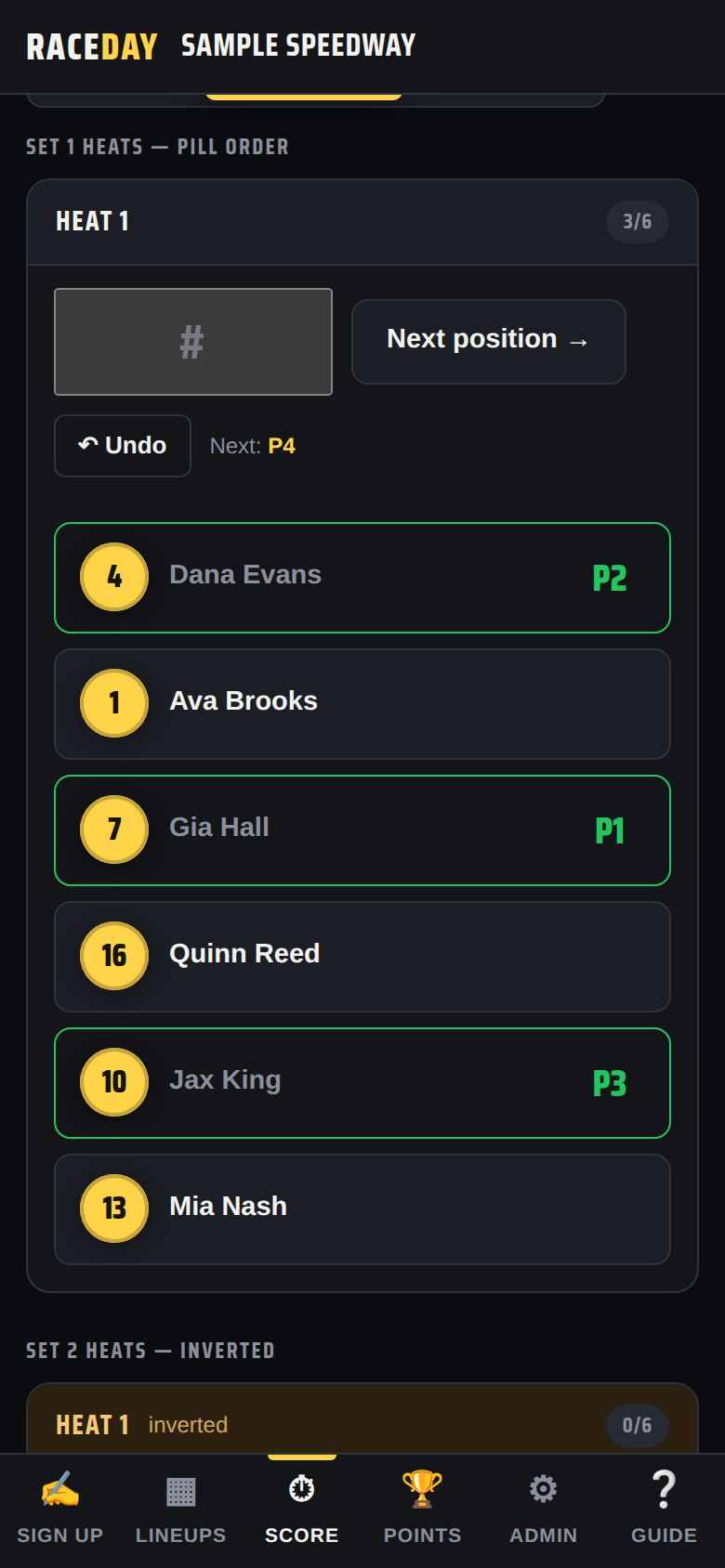725x1568 pixels.
Task: Toggle Jax King P3 finish row
Action: (362, 1083)
